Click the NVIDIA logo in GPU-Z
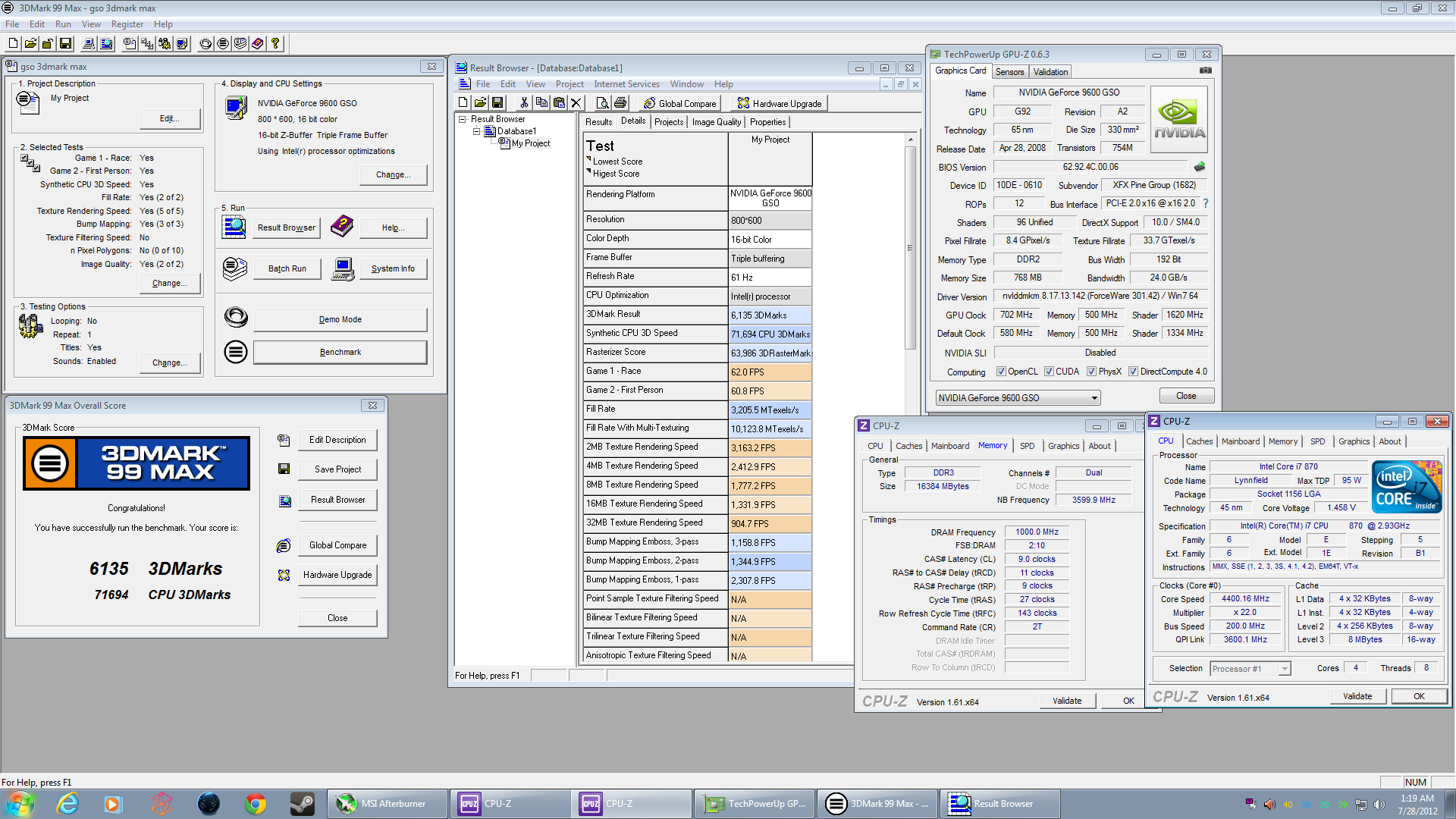 pyautogui.click(x=1179, y=120)
